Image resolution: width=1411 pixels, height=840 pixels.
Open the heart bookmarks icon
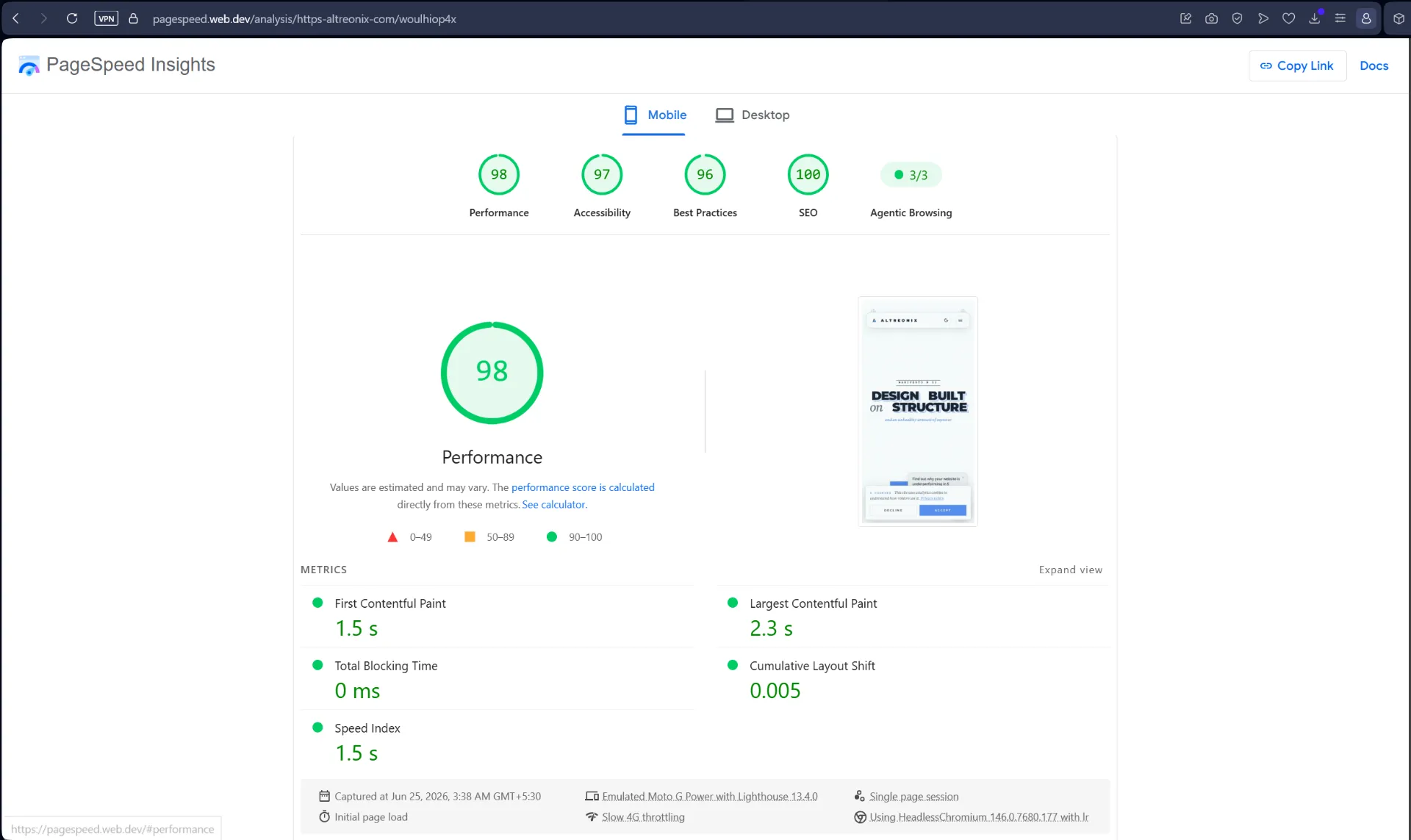(x=1288, y=18)
